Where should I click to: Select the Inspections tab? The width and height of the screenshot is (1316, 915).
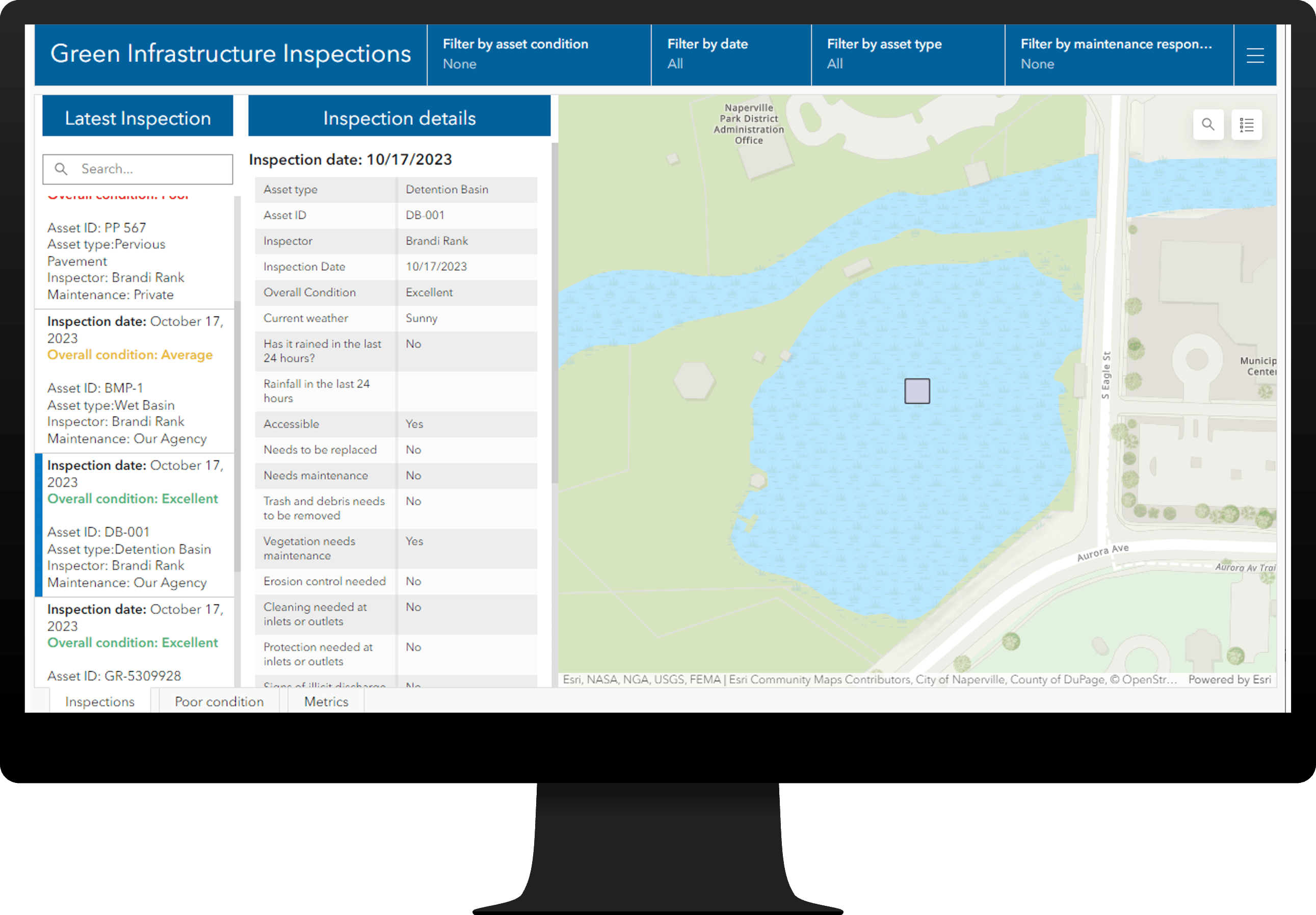(x=100, y=701)
